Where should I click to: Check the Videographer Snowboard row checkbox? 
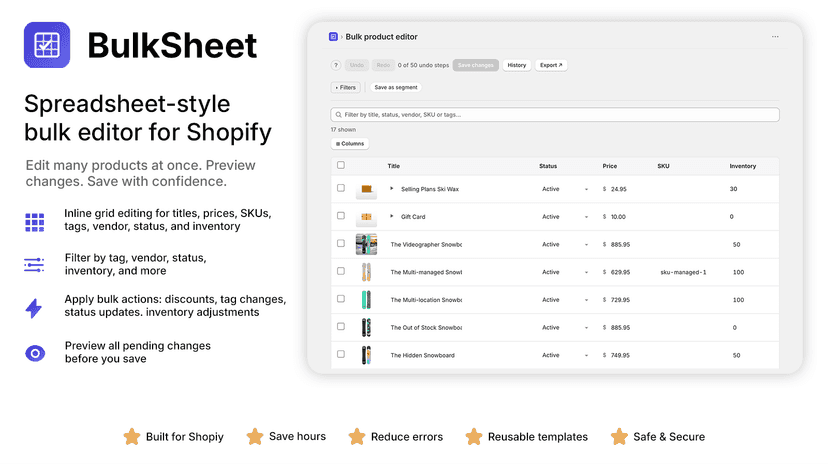[x=341, y=243]
